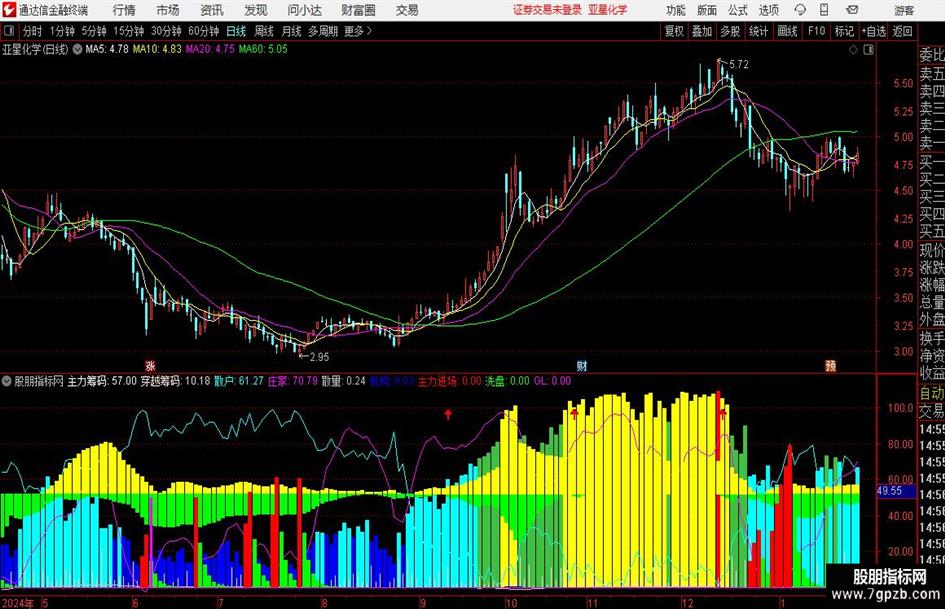The height and width of the screenshot is (609, 945).
Task: Open 多周期 multi-period view
Action: pyautogui.click(x=323, y=31)
